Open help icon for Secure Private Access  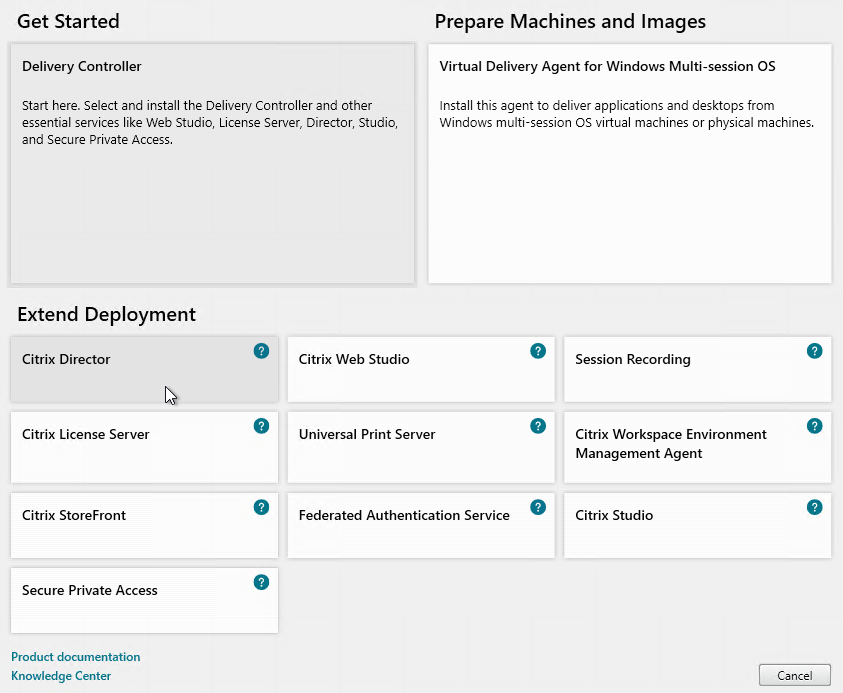coord(261,582)
